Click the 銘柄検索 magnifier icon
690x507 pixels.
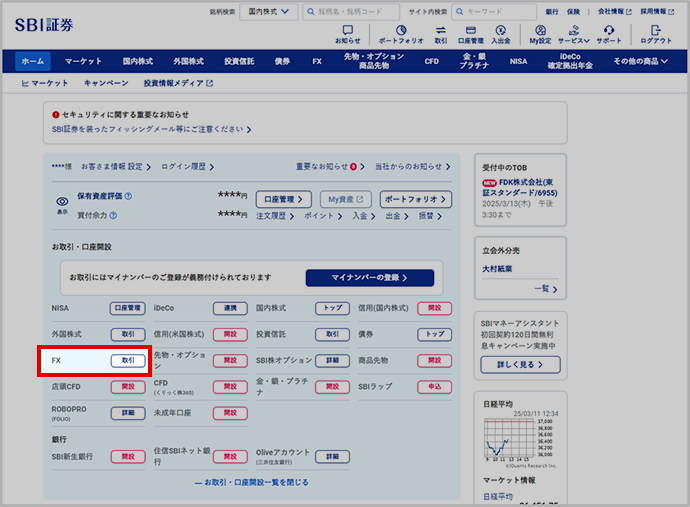[311, 12]
